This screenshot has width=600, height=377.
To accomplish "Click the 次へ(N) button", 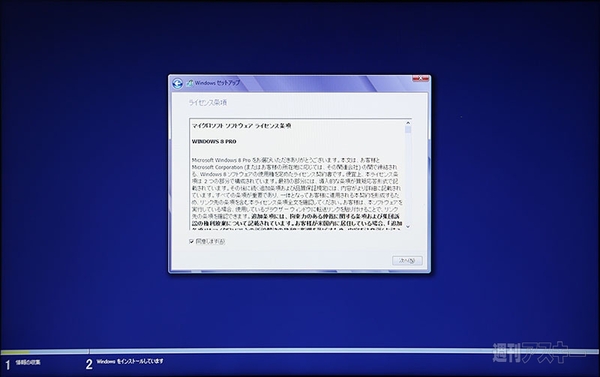I will (x=407, y=261).
